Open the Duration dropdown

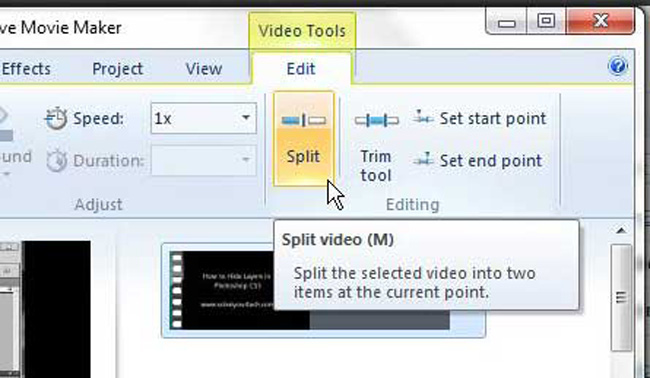[204, 160]
